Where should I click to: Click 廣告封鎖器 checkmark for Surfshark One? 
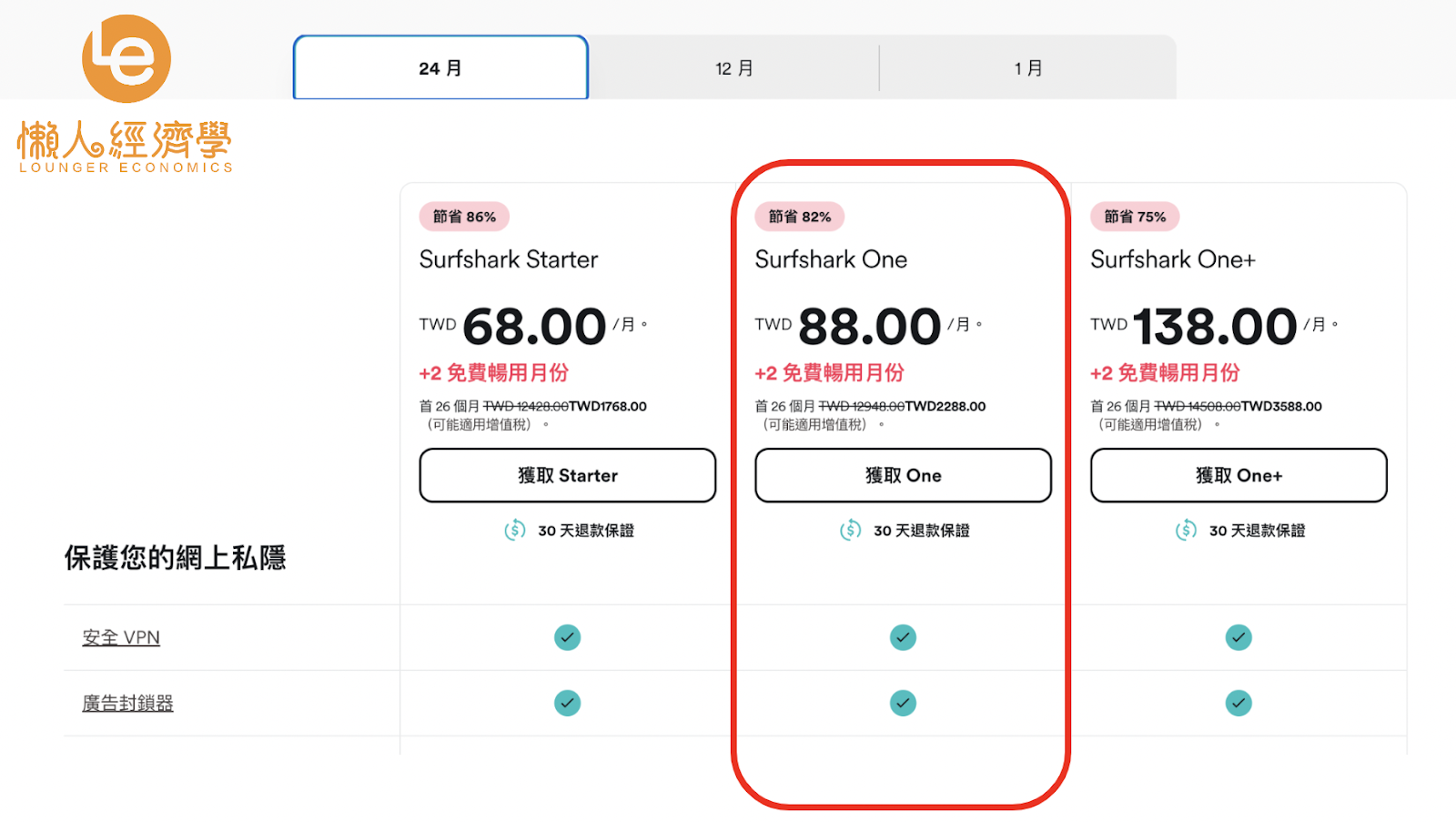click(x=903, y=703)
